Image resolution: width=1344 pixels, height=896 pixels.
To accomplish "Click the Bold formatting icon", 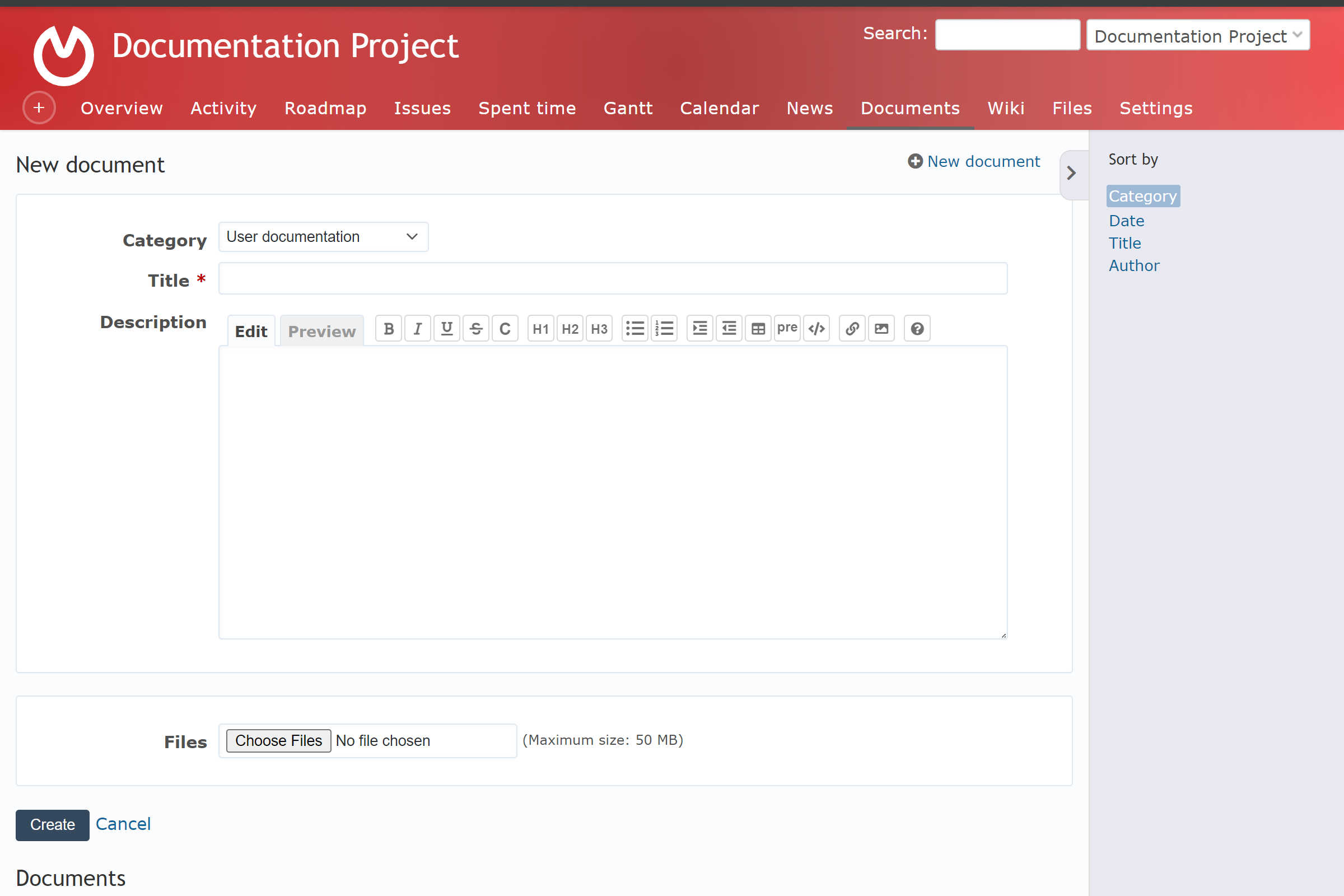I will click(389, 329).
